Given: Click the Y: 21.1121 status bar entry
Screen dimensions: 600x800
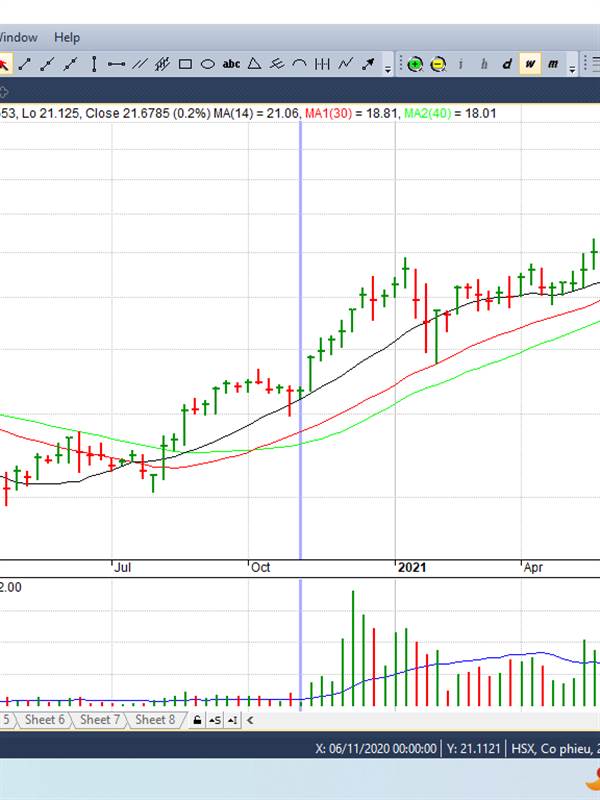Looking at the screenshot, I should (473, 748).
